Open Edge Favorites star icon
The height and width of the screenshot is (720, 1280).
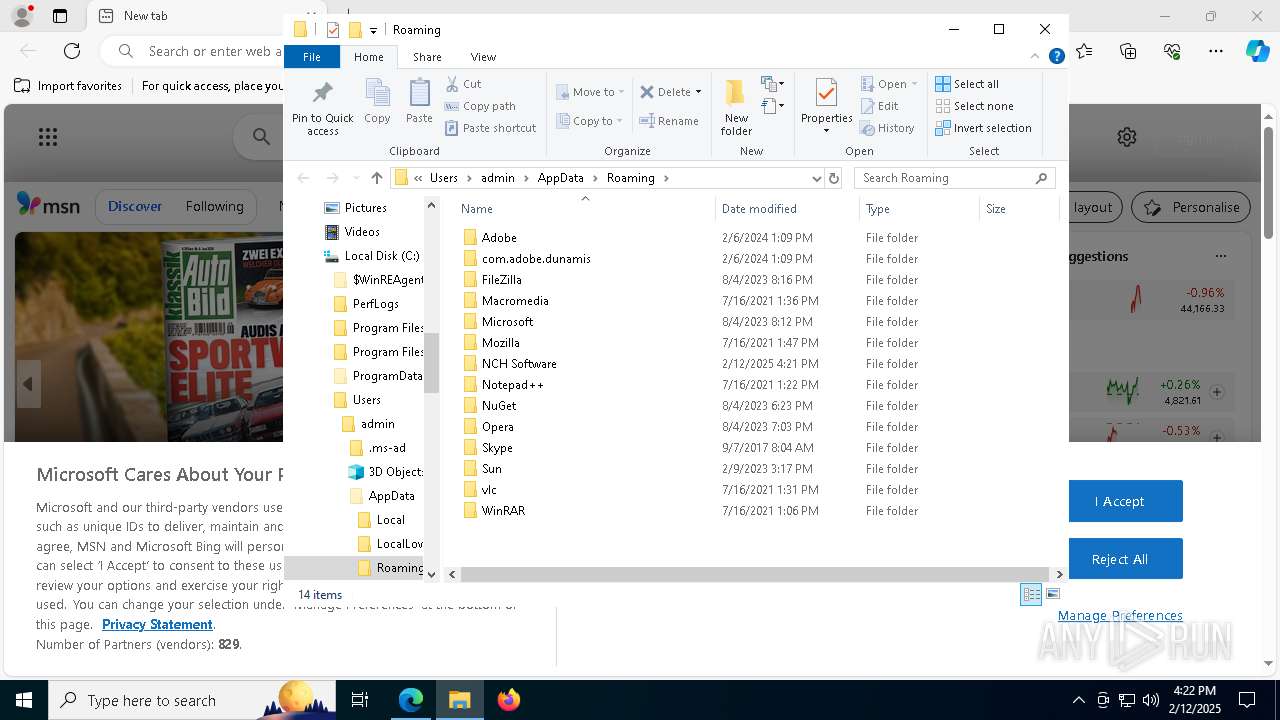[x=1084, y=51]
